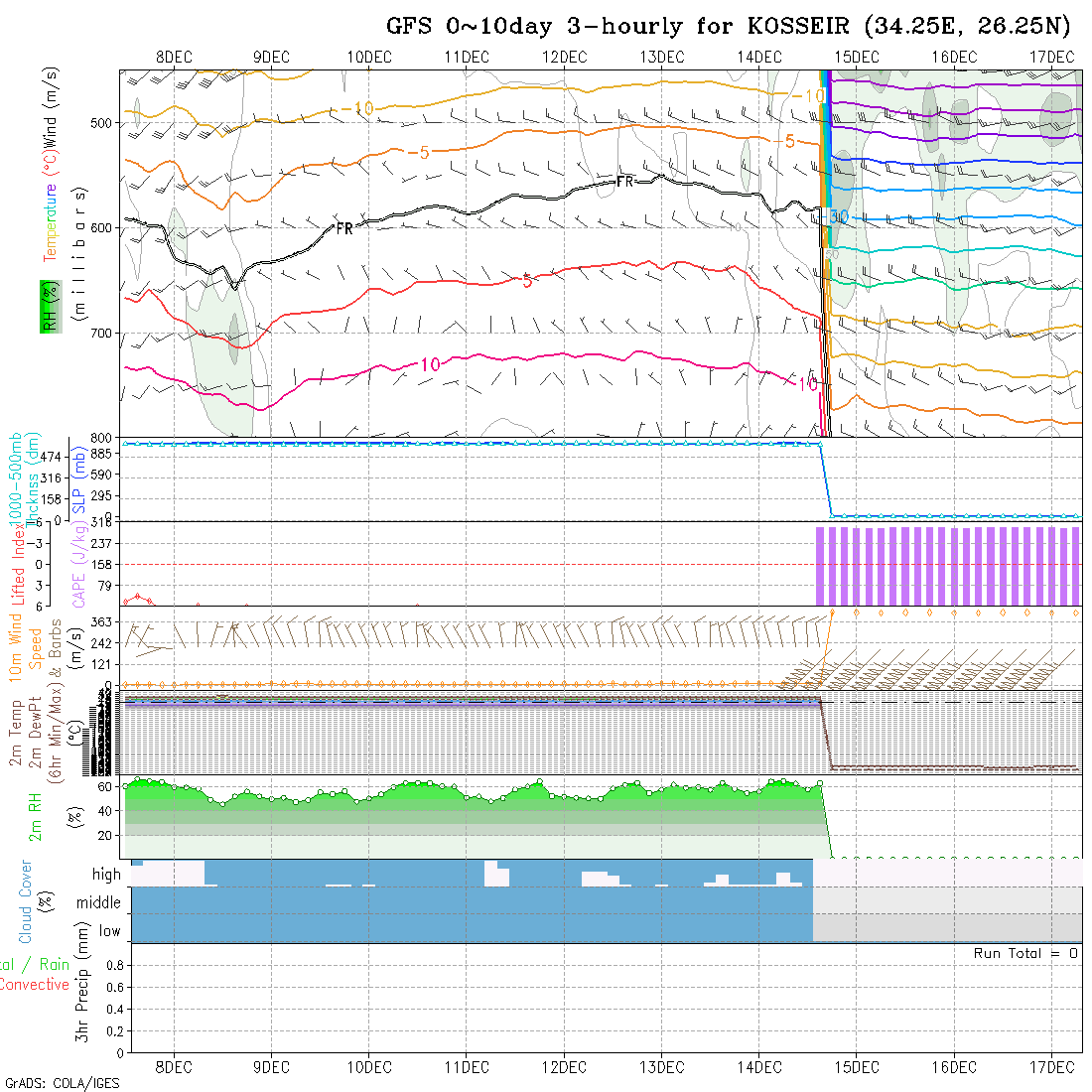Click the 2m RH axis title
This screenshot has width=1092, height=1092.
tap(36, 817)
